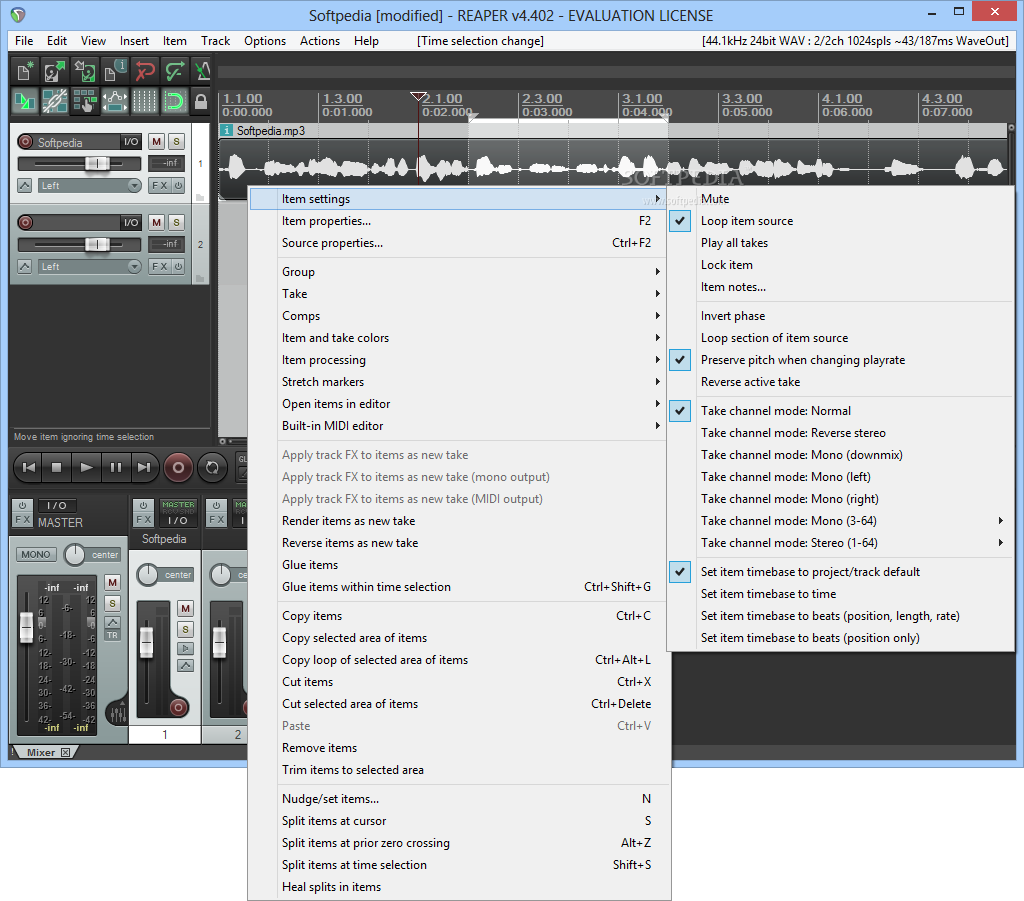The width and height of the screenshot is (1024, 901).
Task: Toggle the metronome icon
Action: tap(202, 71)
